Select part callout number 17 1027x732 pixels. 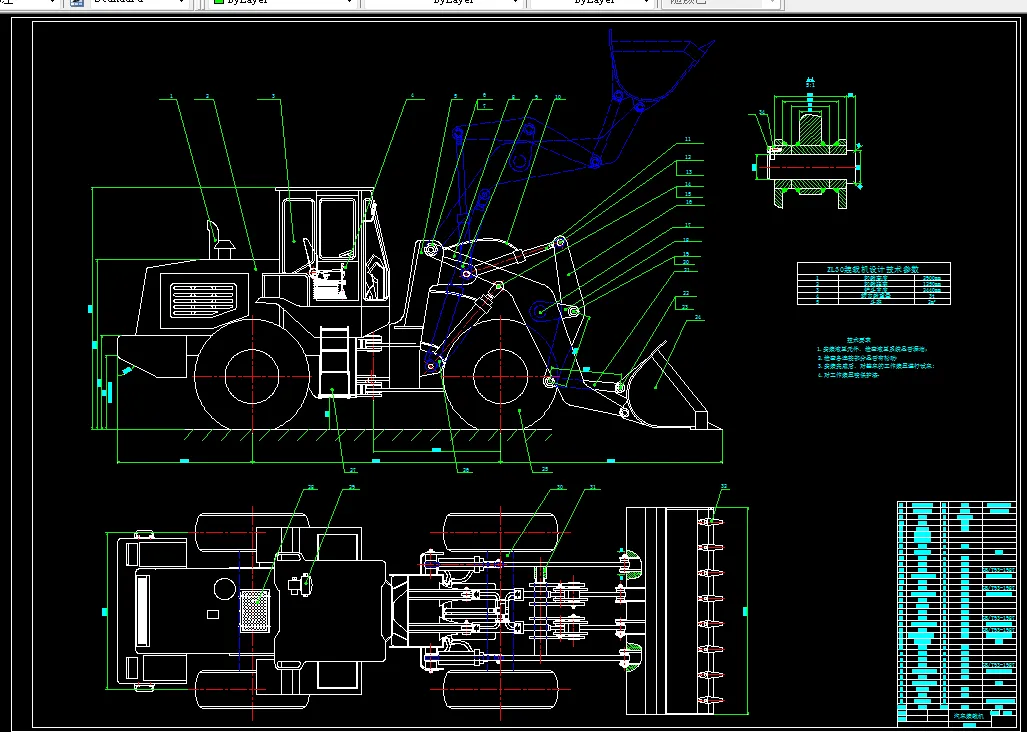pos(687,225)
